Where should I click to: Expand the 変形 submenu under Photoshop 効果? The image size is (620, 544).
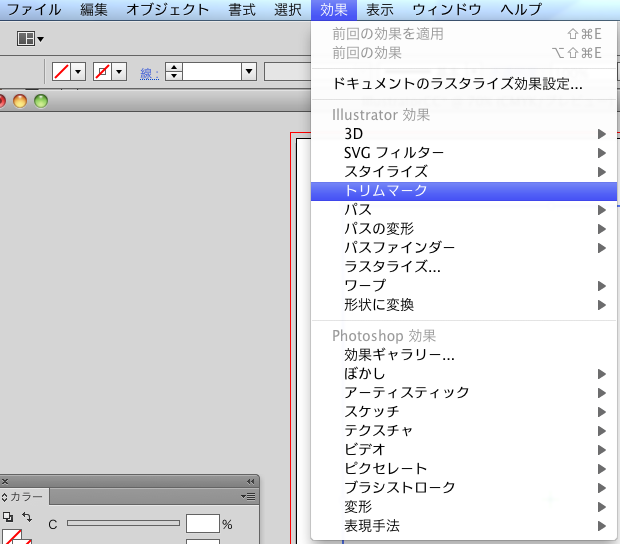(x=464, y=506)
